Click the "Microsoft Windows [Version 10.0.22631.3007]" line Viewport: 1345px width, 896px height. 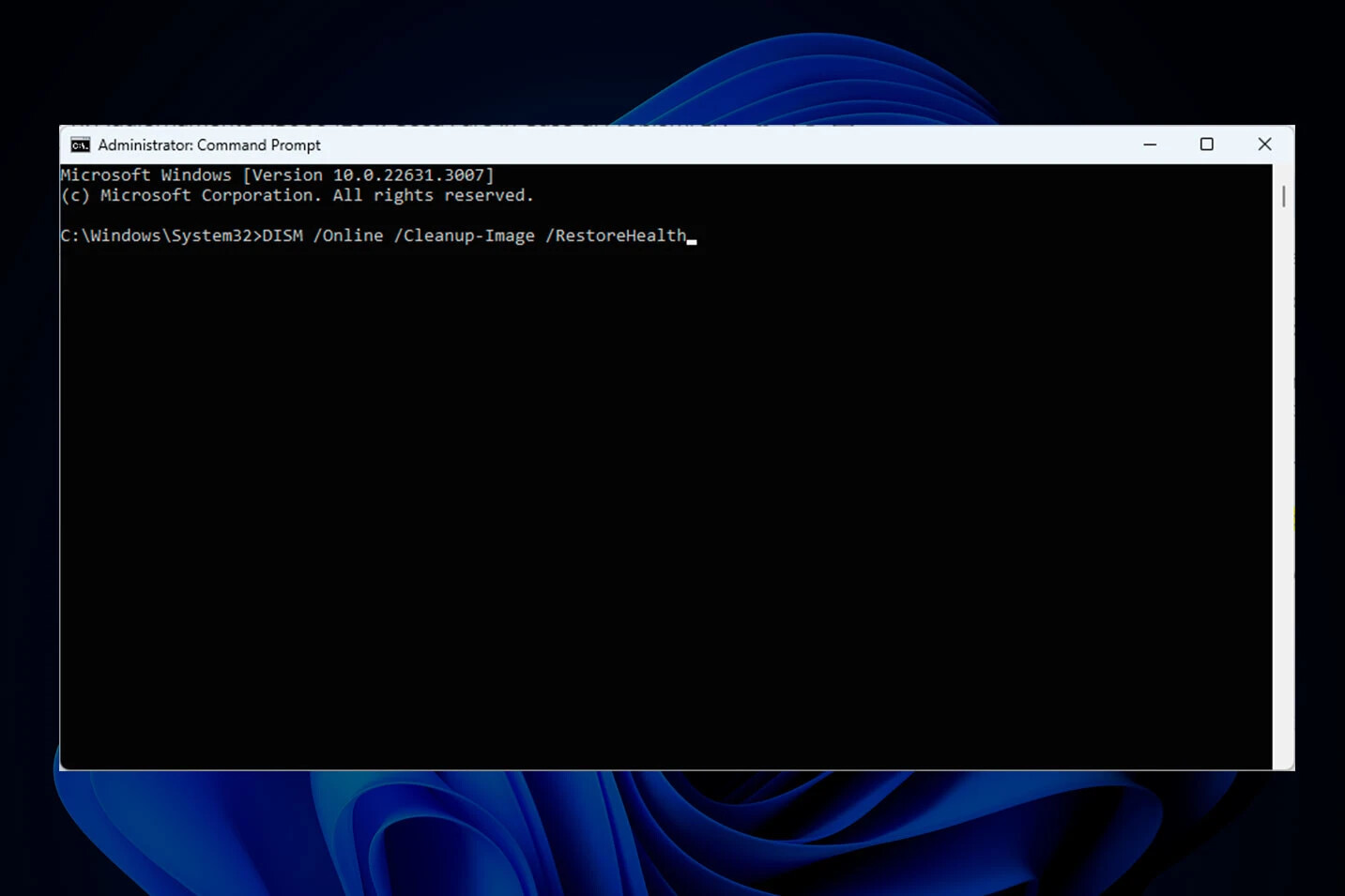[277, 175]
